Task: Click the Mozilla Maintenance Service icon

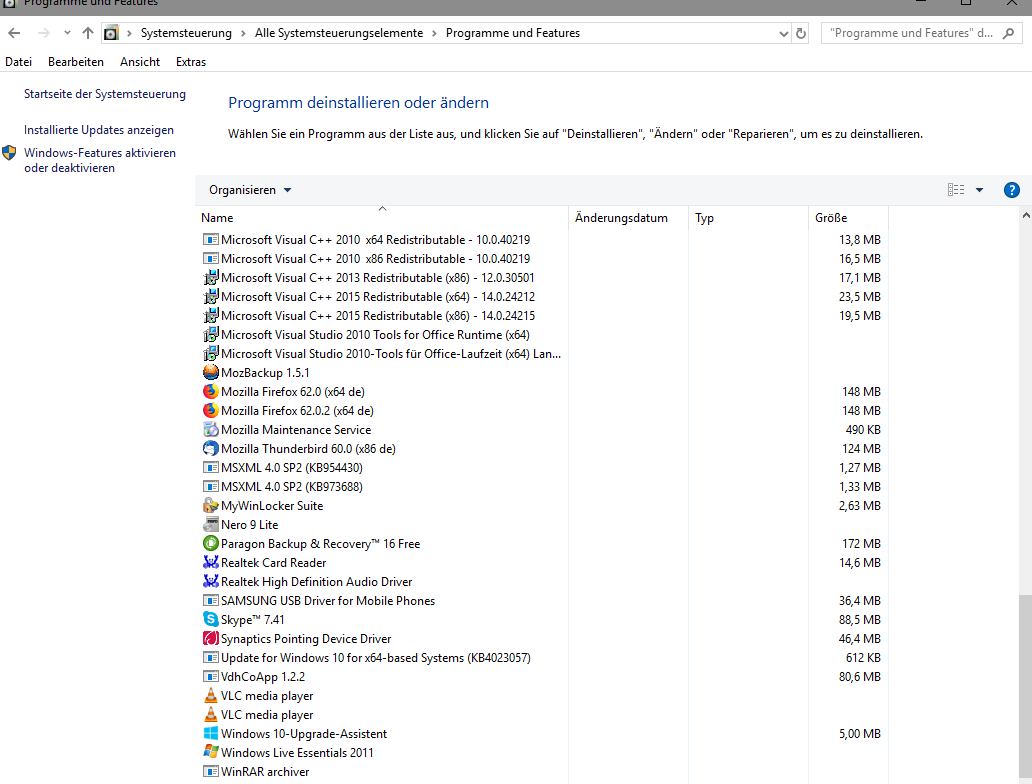Action: pyautogui.click(x=211, y=430)
